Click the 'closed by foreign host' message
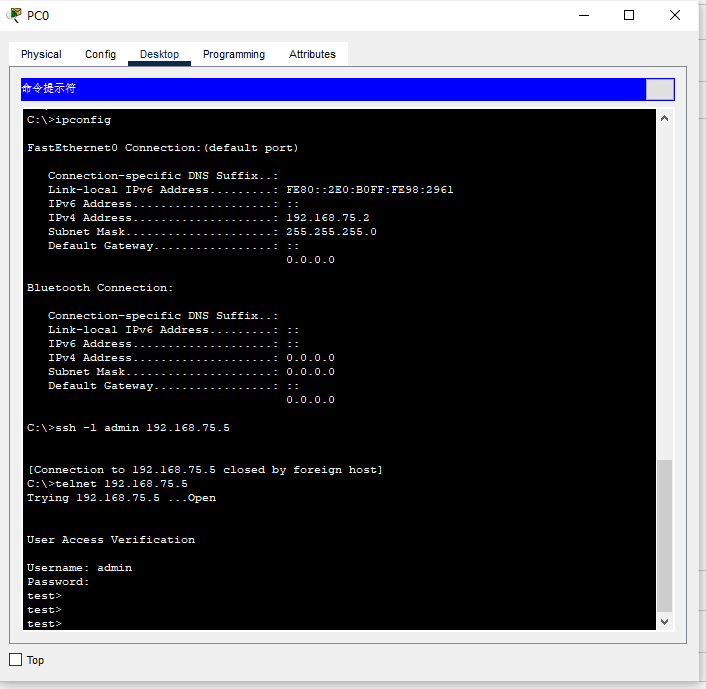The image size is (706, 689). [303, 470]
